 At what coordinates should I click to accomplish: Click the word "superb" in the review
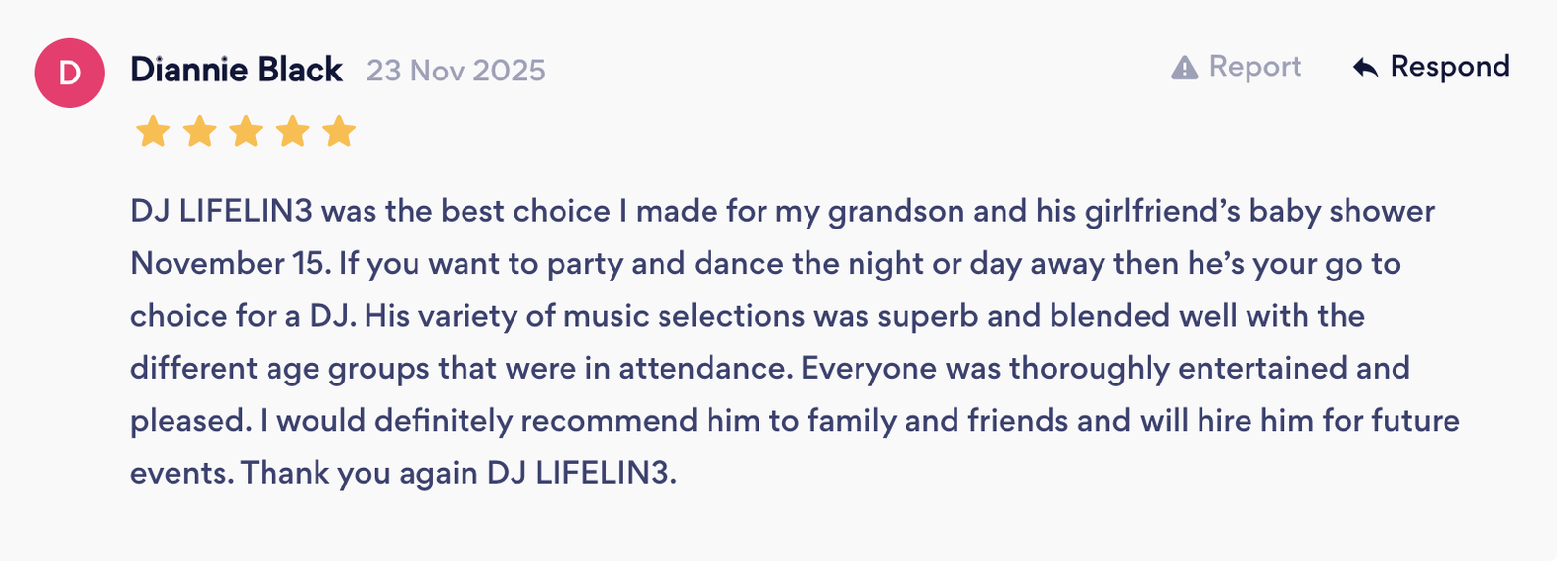(927, 316)
